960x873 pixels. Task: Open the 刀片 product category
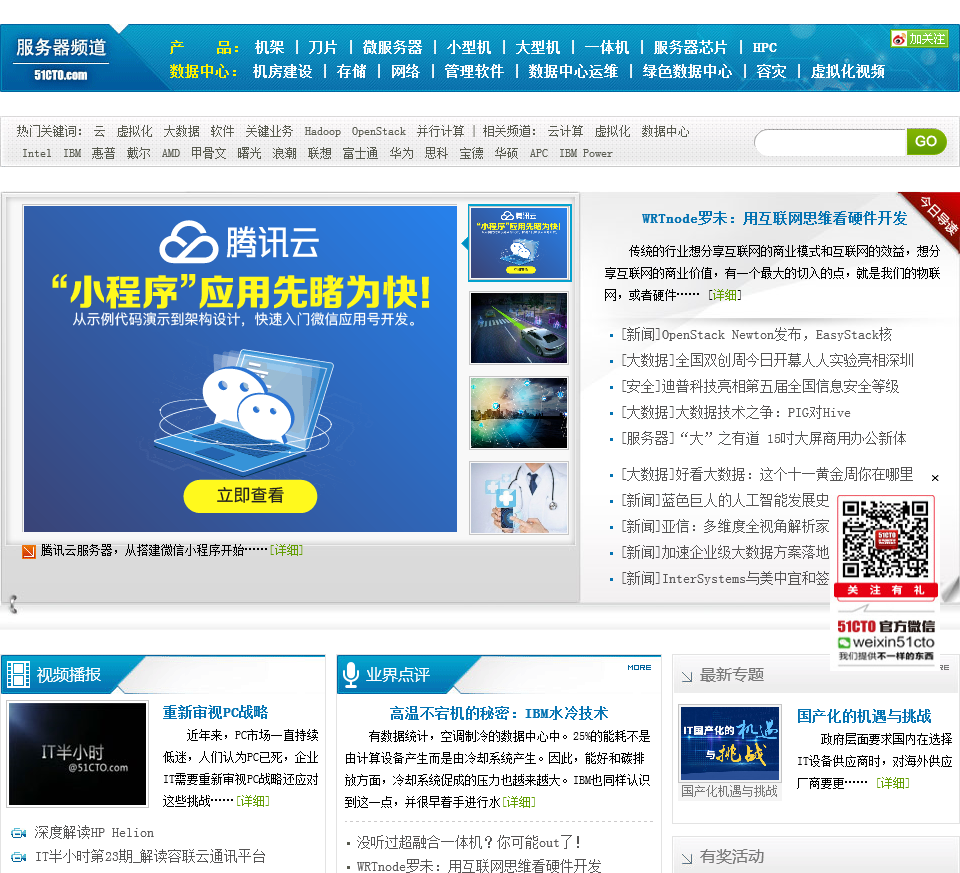click(x=323, y=47)
